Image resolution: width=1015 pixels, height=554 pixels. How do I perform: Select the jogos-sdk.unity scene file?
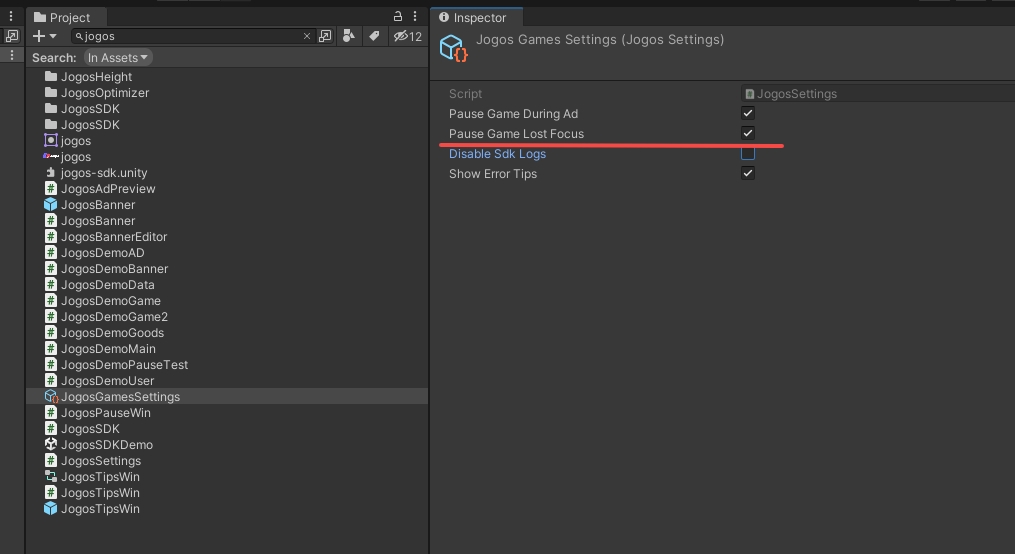pos(103,173)
